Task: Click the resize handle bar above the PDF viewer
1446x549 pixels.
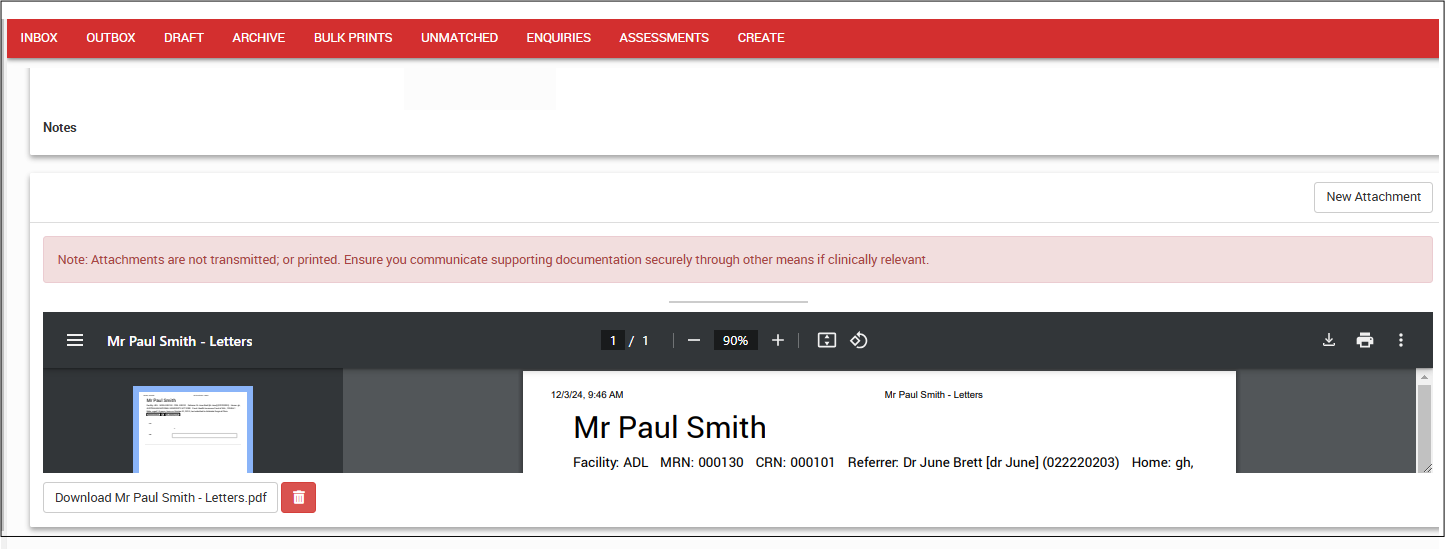Action: pos(738,301)
